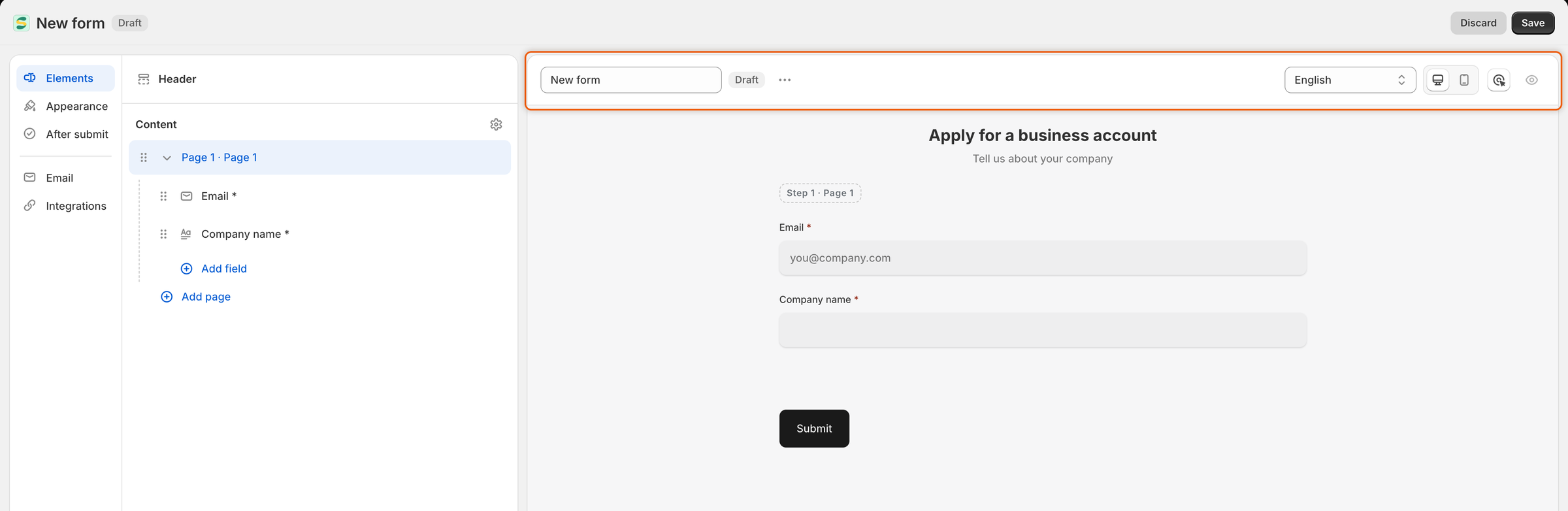
Task: Open the Elements section
Action: pos(65,78)
